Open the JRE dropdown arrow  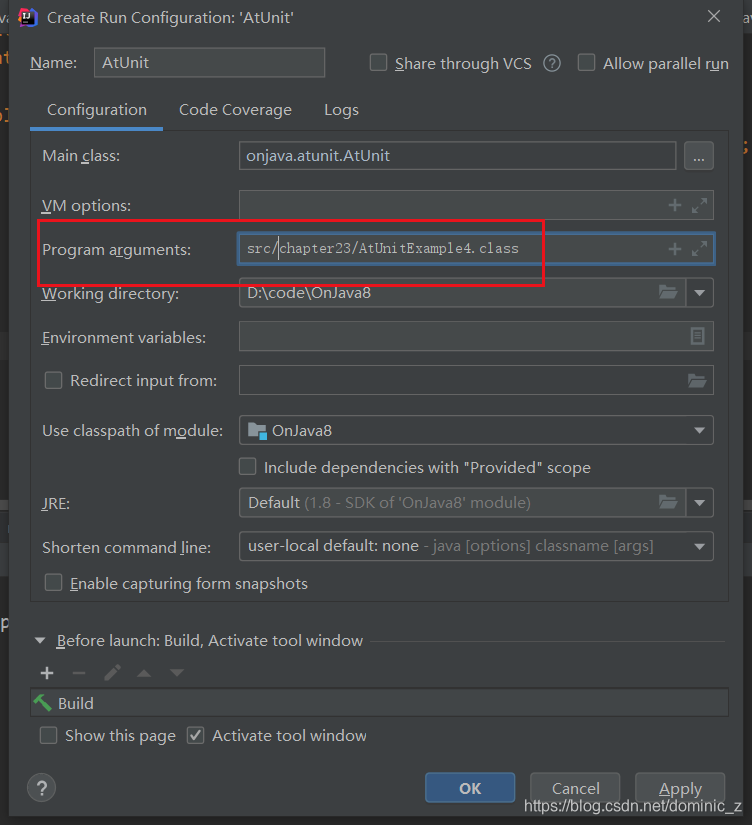point(699,502)
